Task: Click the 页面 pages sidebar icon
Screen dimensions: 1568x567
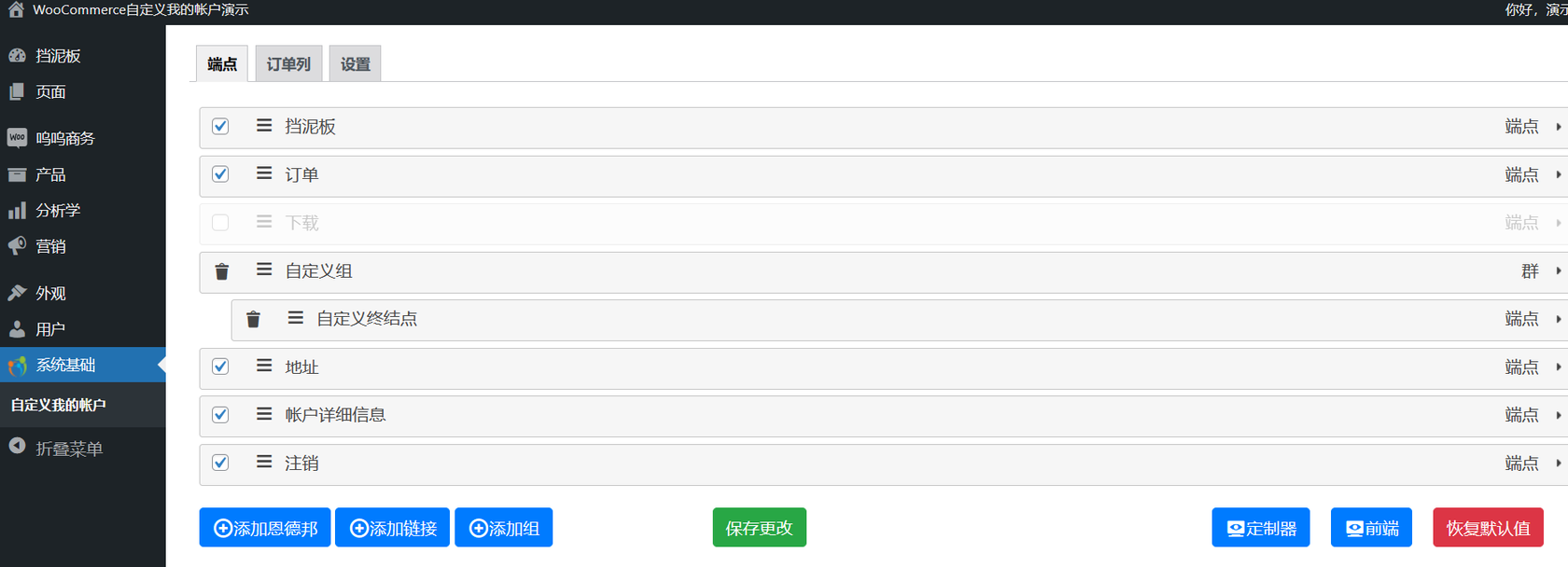Action: pos(17,91)
